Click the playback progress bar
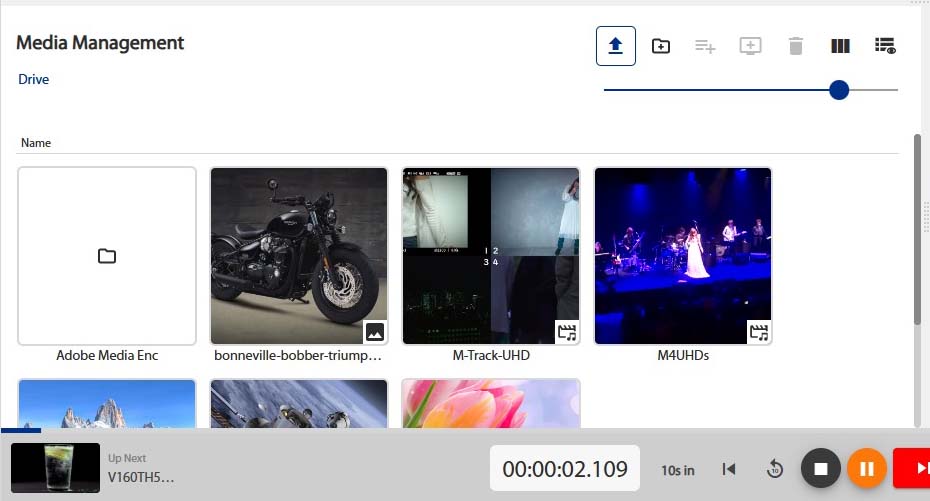The image size is (930, 501). (x=465, y=430)
